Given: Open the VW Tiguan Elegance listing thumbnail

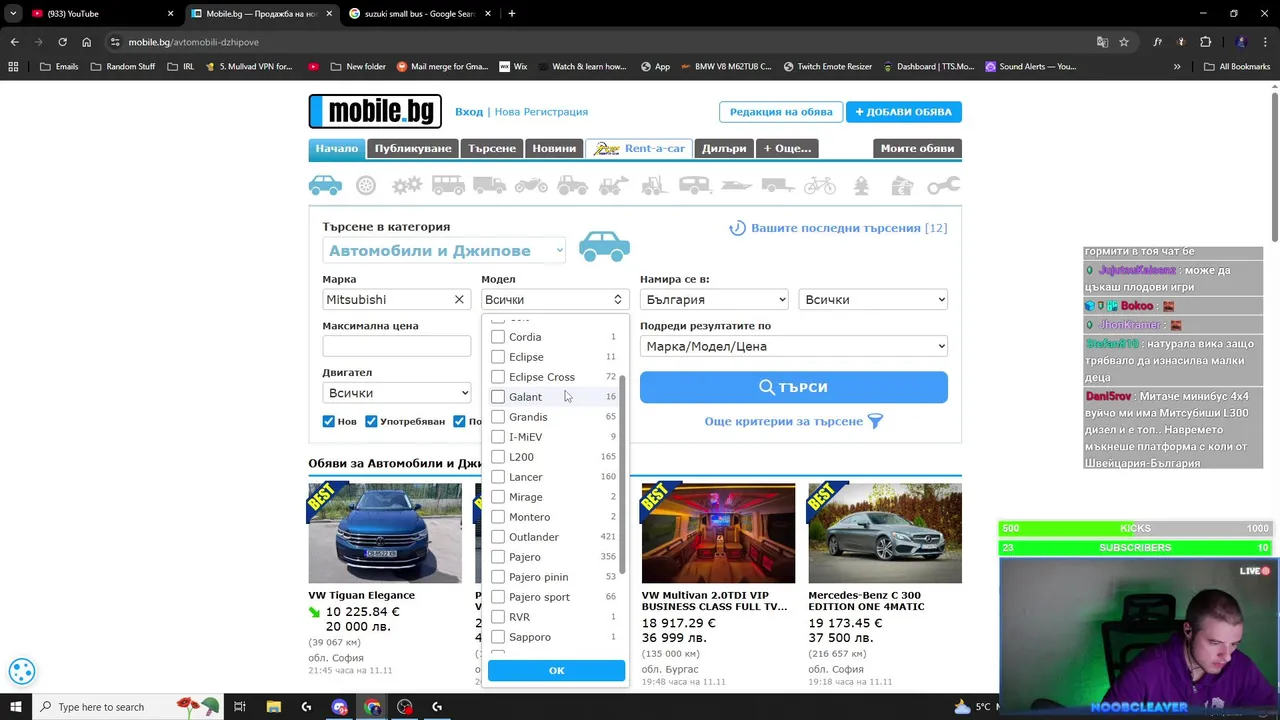Looking at the screenshot, I should tap(385, 533).
